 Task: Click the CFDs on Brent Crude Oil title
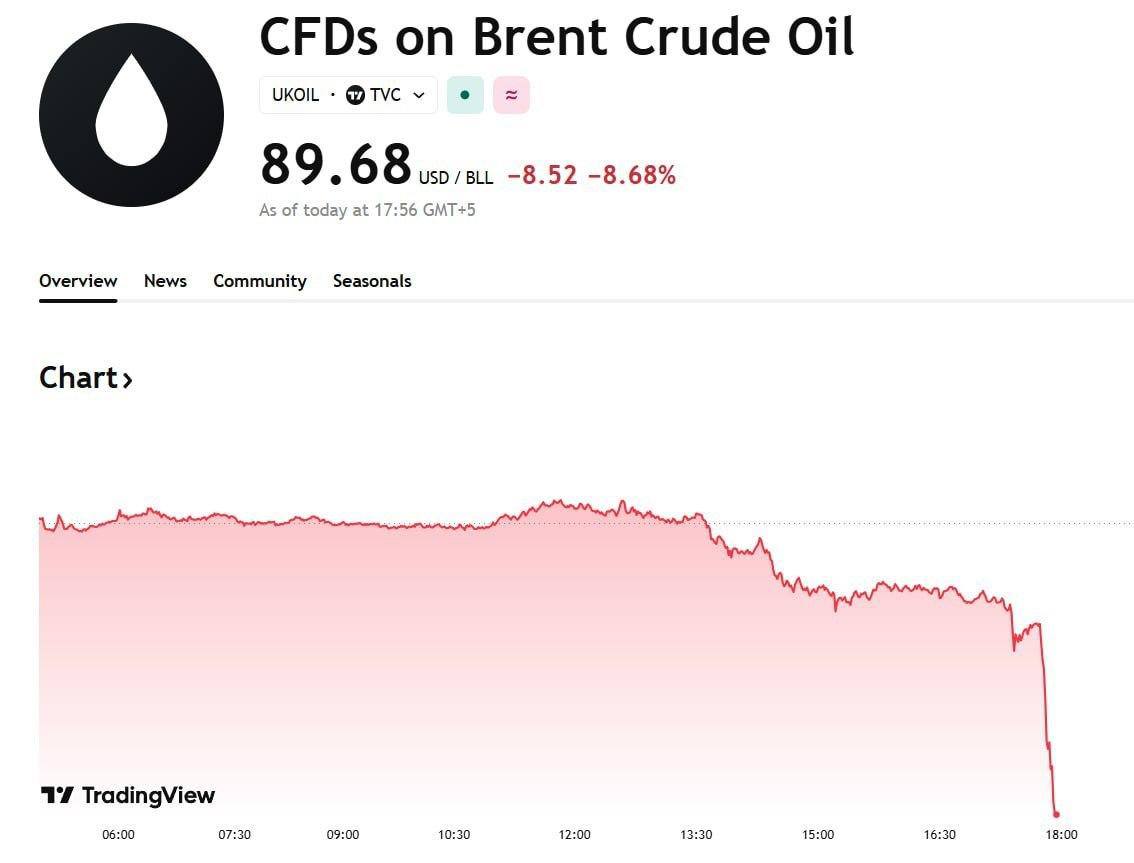point(556,37)
